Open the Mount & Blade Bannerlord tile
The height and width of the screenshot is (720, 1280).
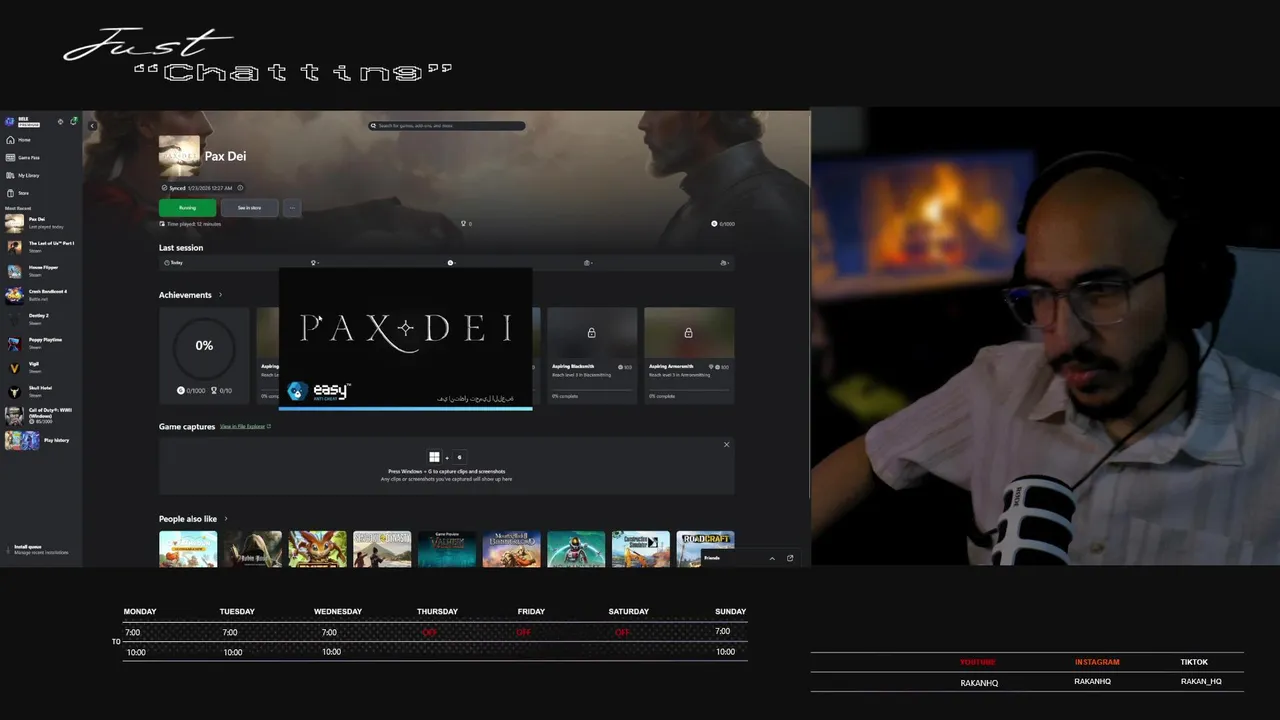click(512, 549)
